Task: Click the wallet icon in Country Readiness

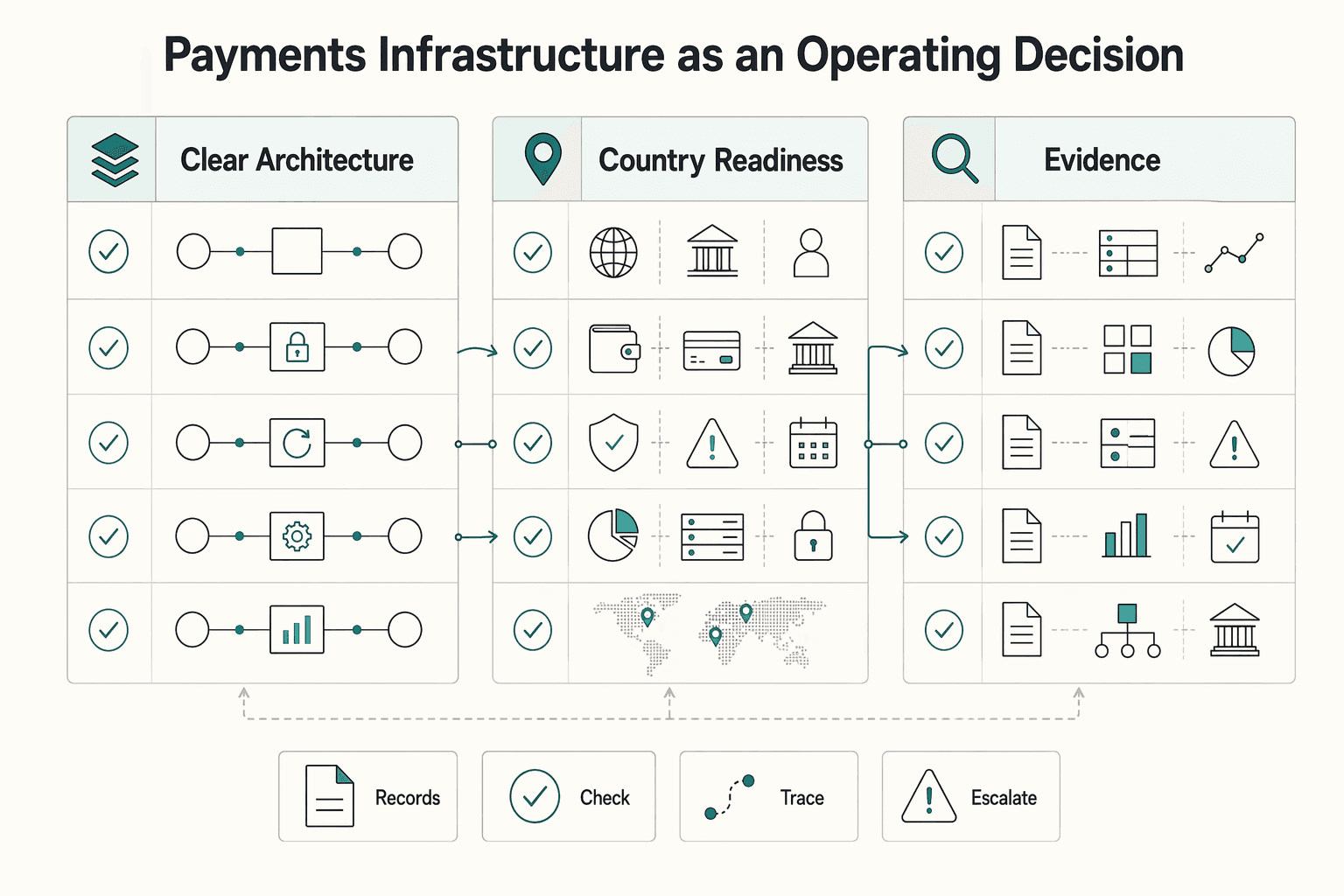Action: click(614, 348)
